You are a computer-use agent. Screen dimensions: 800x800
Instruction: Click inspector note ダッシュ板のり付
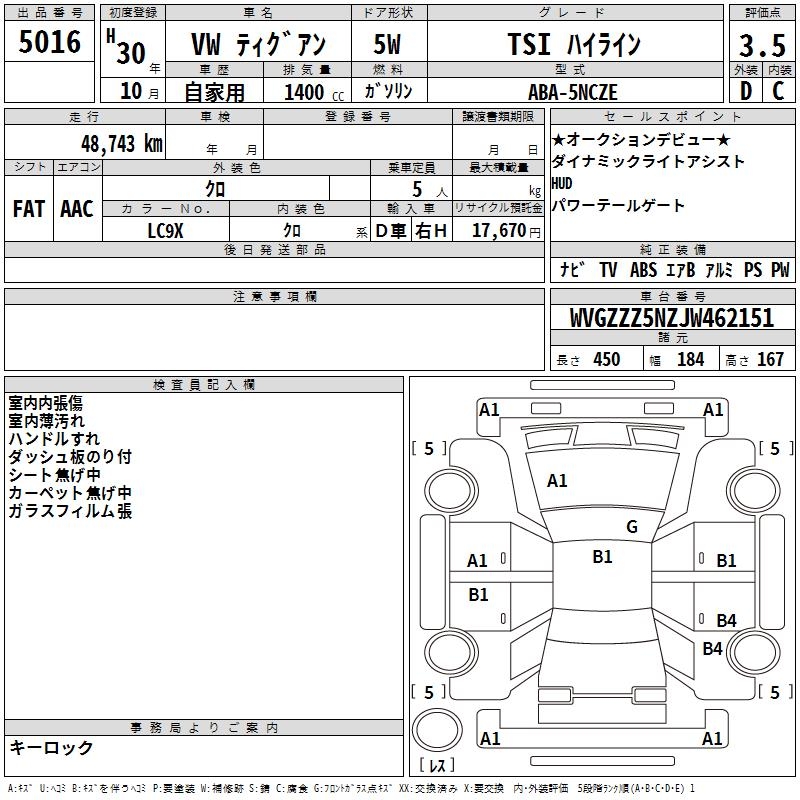70,457
